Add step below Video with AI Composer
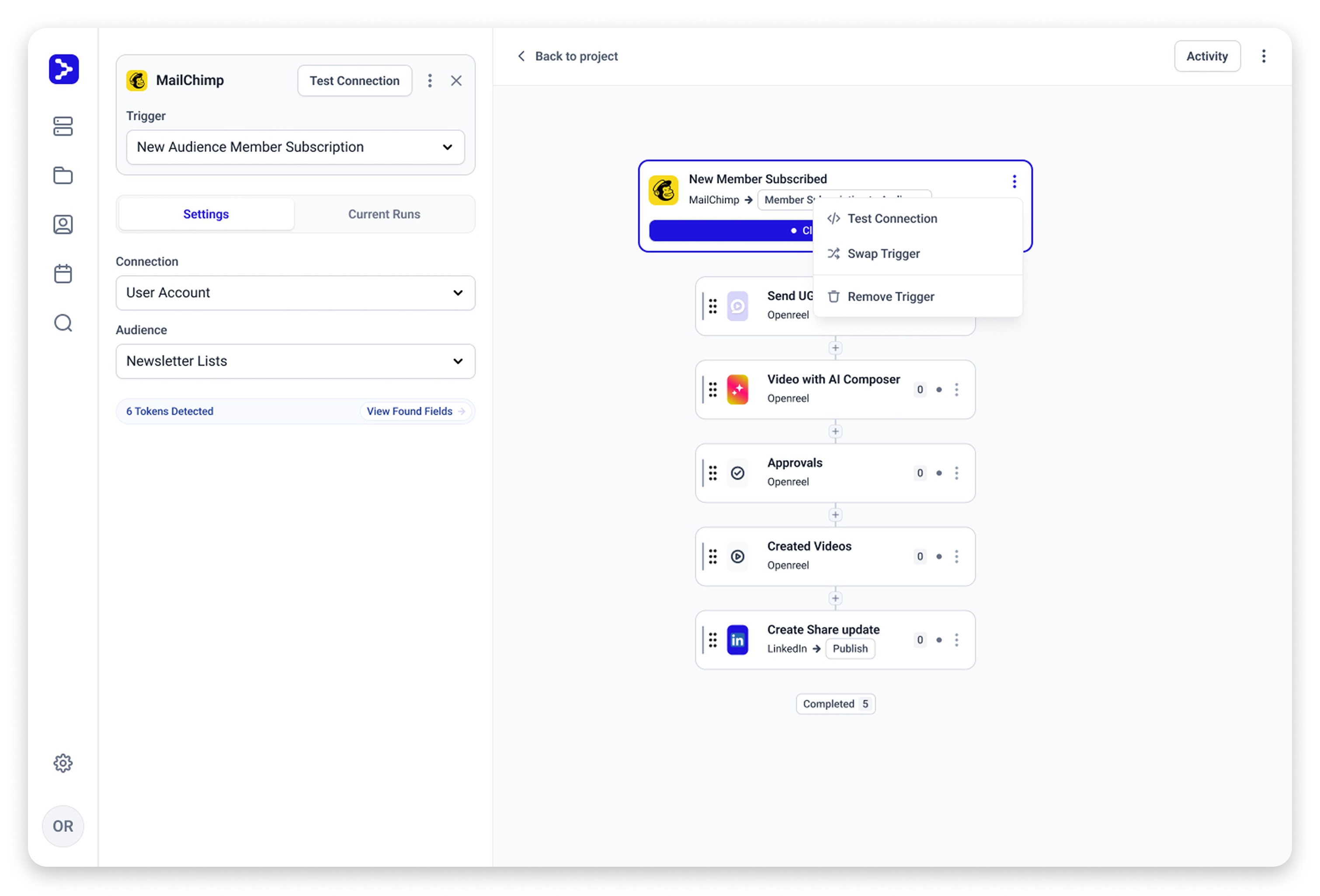 (x=835, y=432)
